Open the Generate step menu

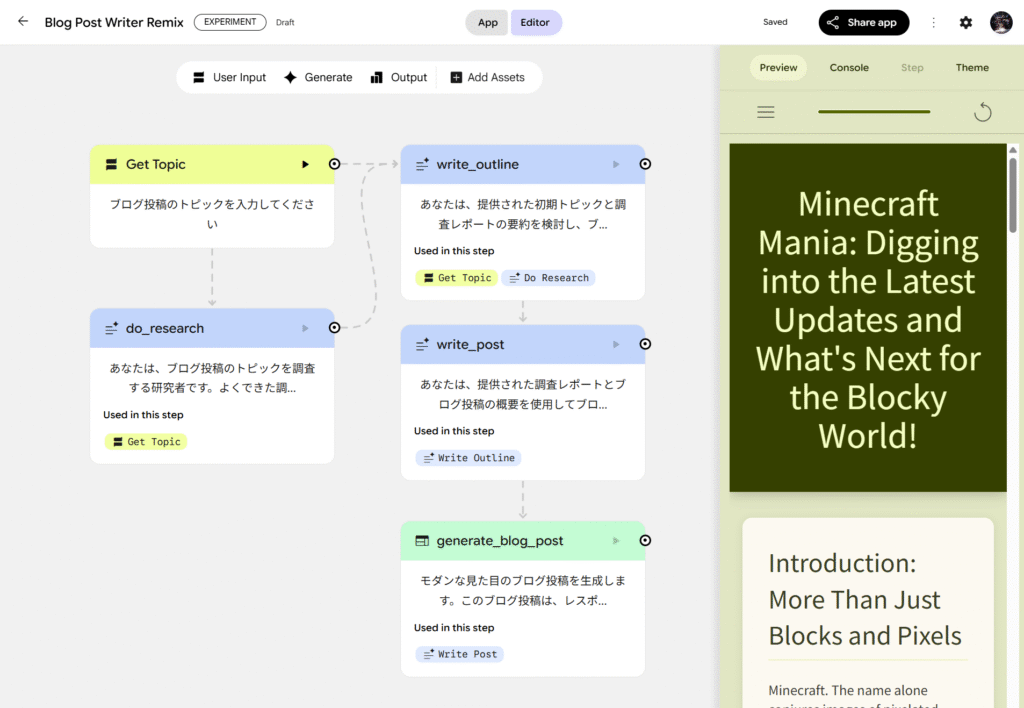[318, 77]
